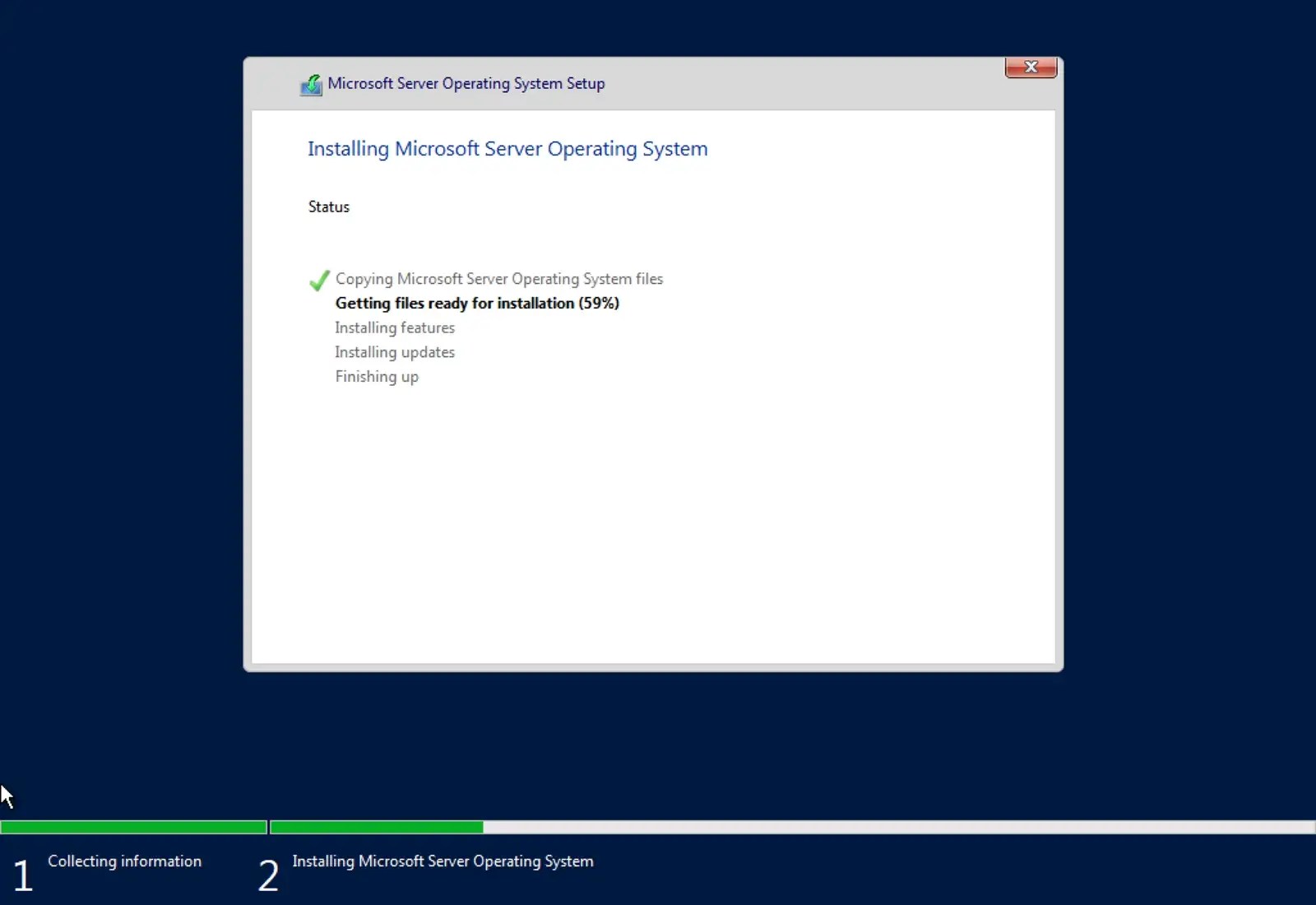The width and height of the screenshot is (1316, 905).
Task: Click the partially filled green progress bar
Action: [376, 827]
